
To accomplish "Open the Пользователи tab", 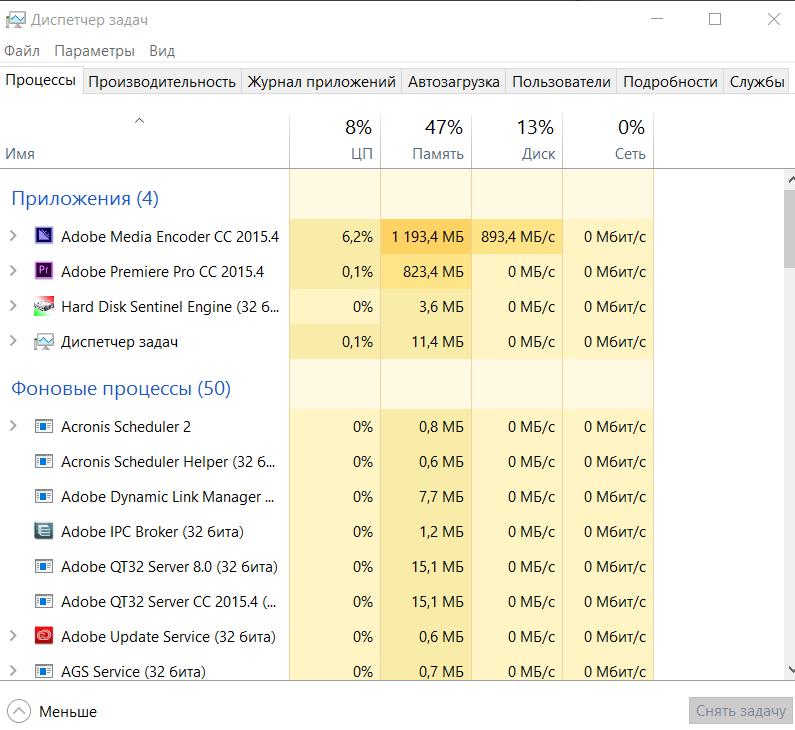I will [x=561, y=82].
